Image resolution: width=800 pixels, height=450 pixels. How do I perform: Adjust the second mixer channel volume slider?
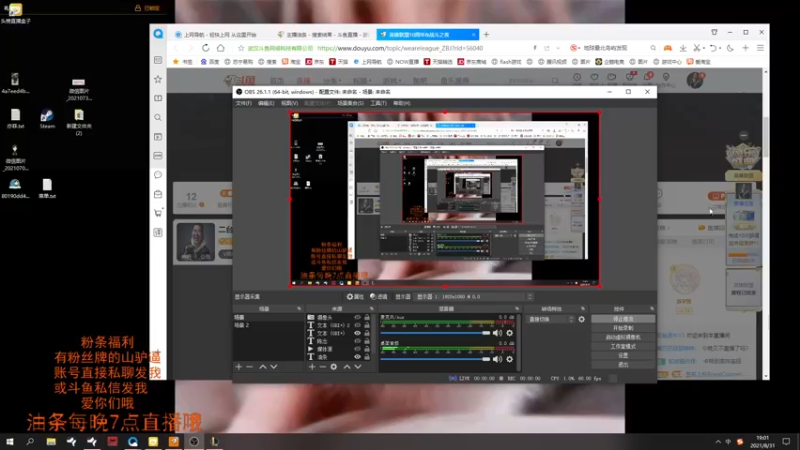(x=435, y=359)
